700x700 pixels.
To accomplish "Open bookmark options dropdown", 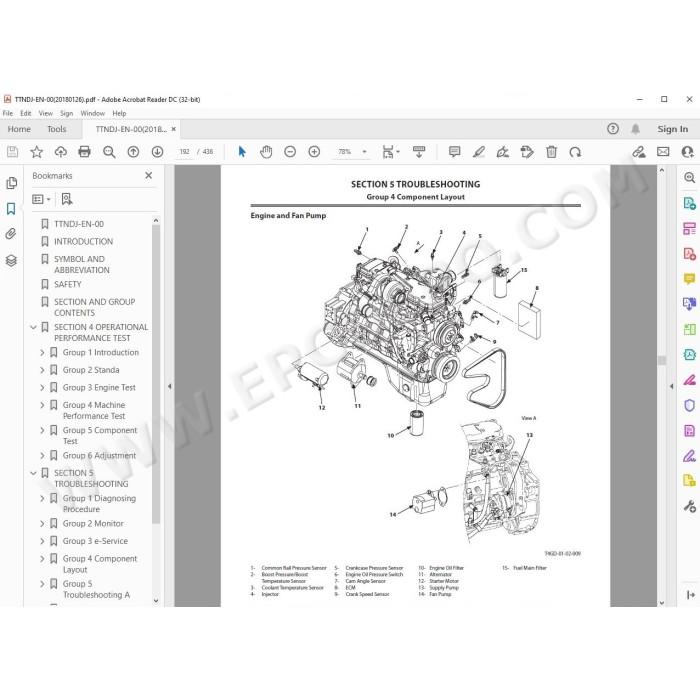I will pyautogui.click(x=42, y=199).
